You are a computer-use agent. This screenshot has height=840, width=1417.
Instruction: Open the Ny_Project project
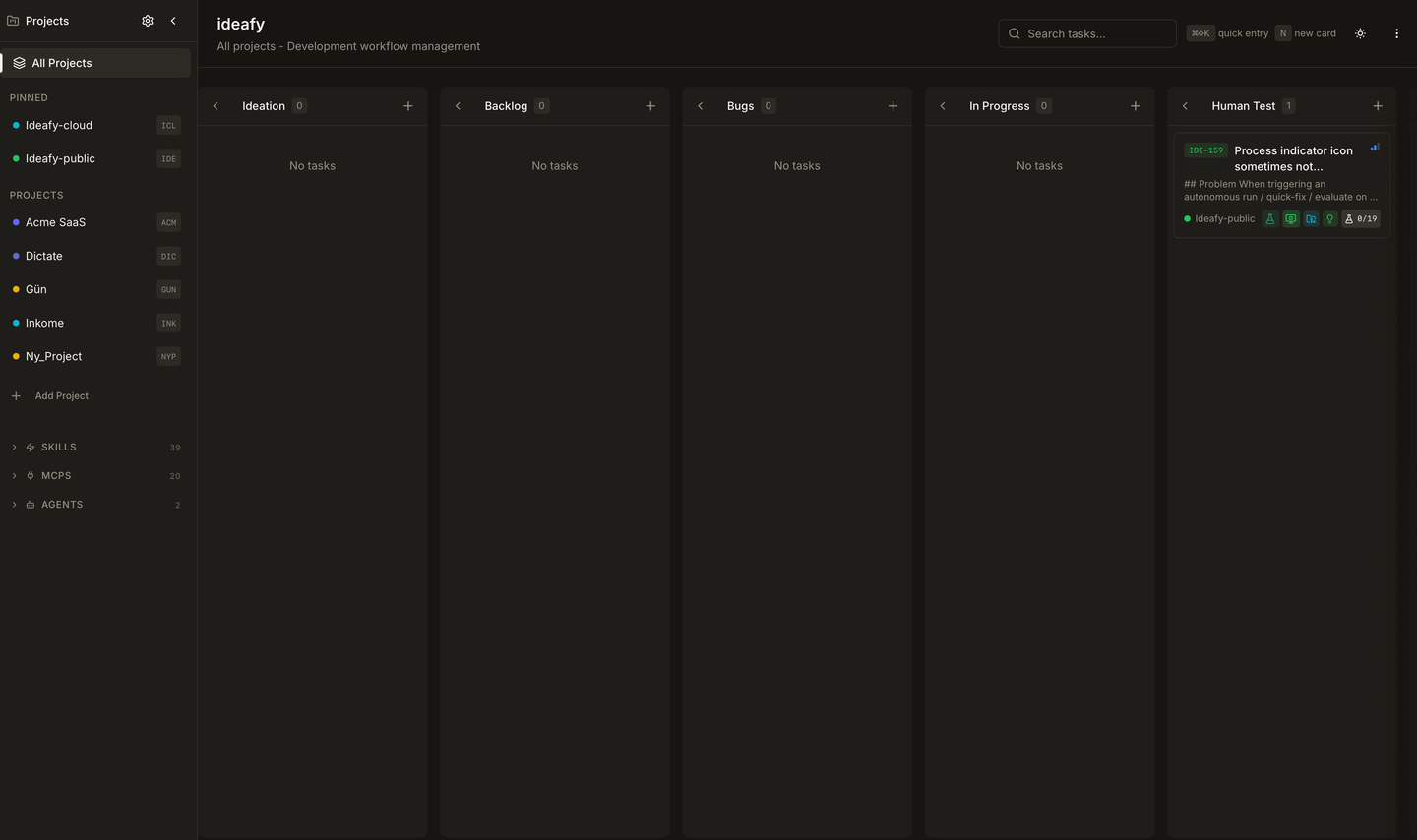click(x=95, y=357)
